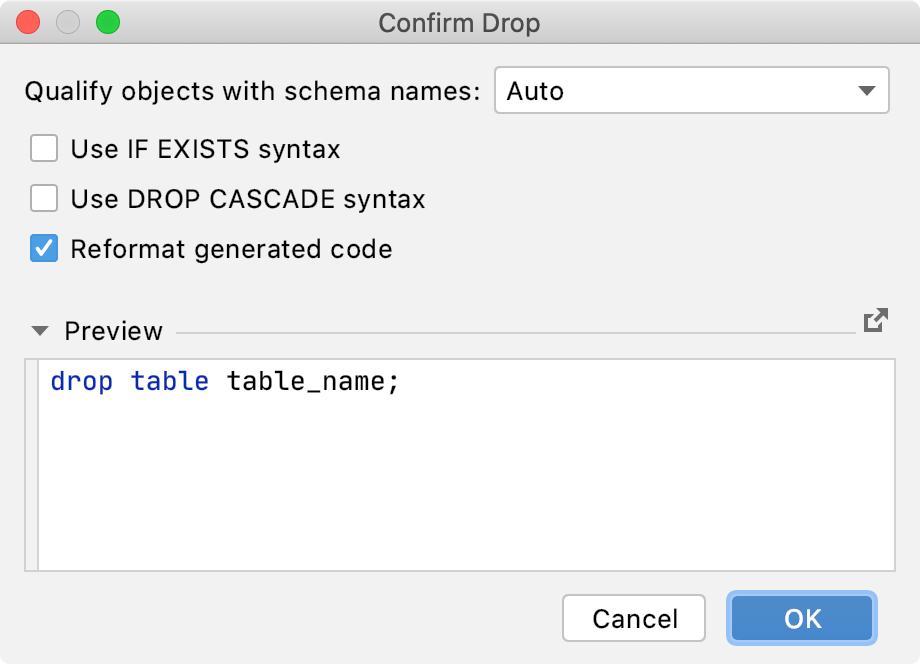Click the Use IF EXISTS syntax label
This screenshot has width=920, height=664.
pos(204,148)
